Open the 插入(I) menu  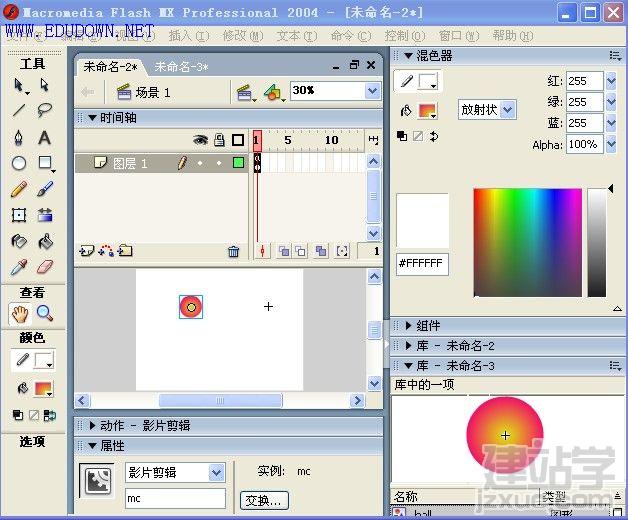pos(189,36)
